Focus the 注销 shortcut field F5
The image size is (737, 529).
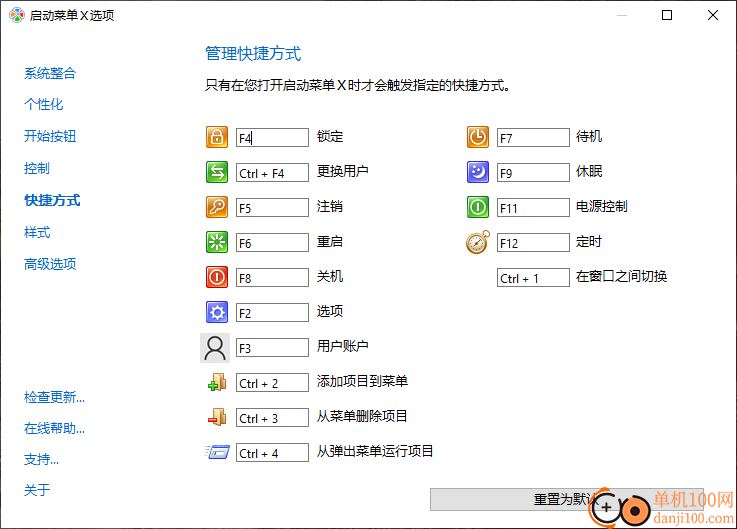tap(272, 208)
